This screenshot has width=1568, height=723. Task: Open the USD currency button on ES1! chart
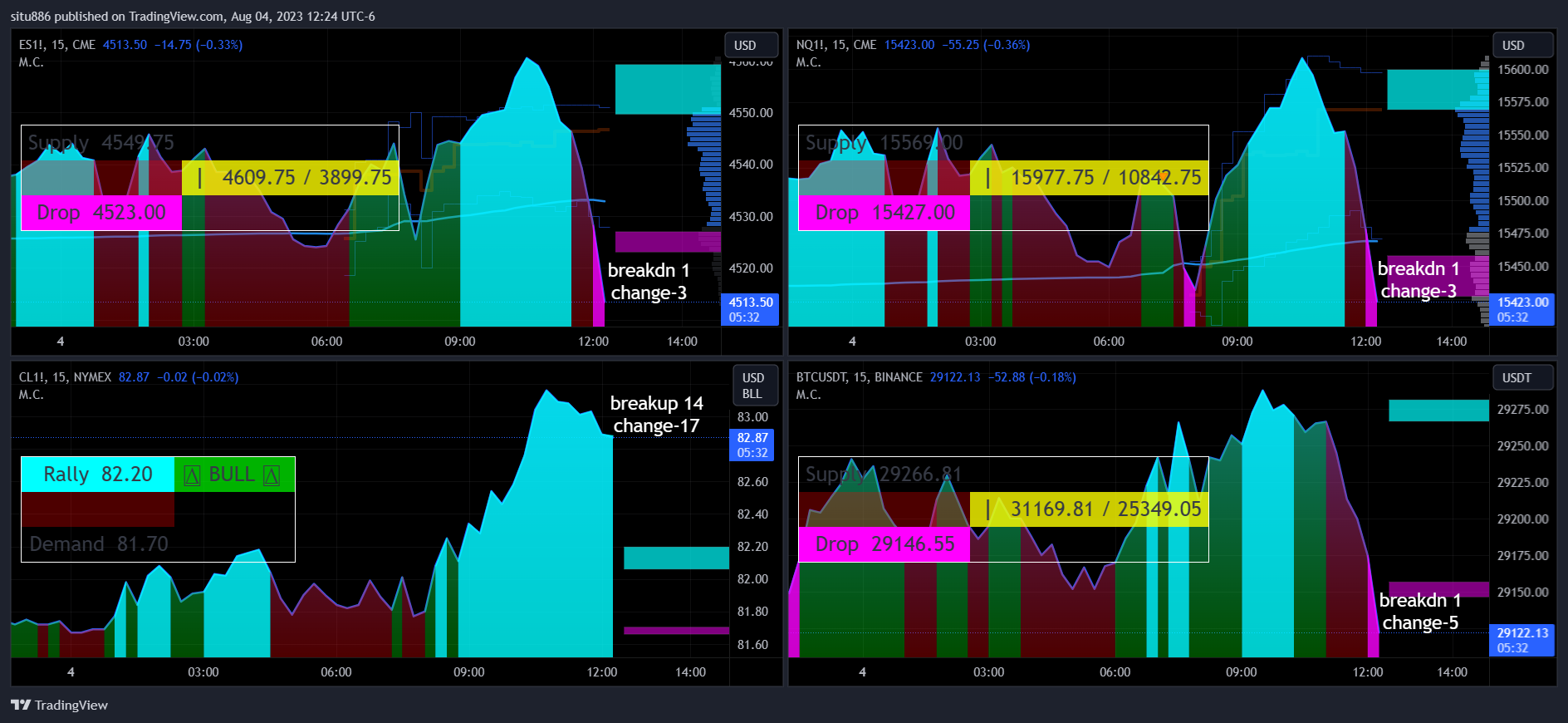click(751, 45)
